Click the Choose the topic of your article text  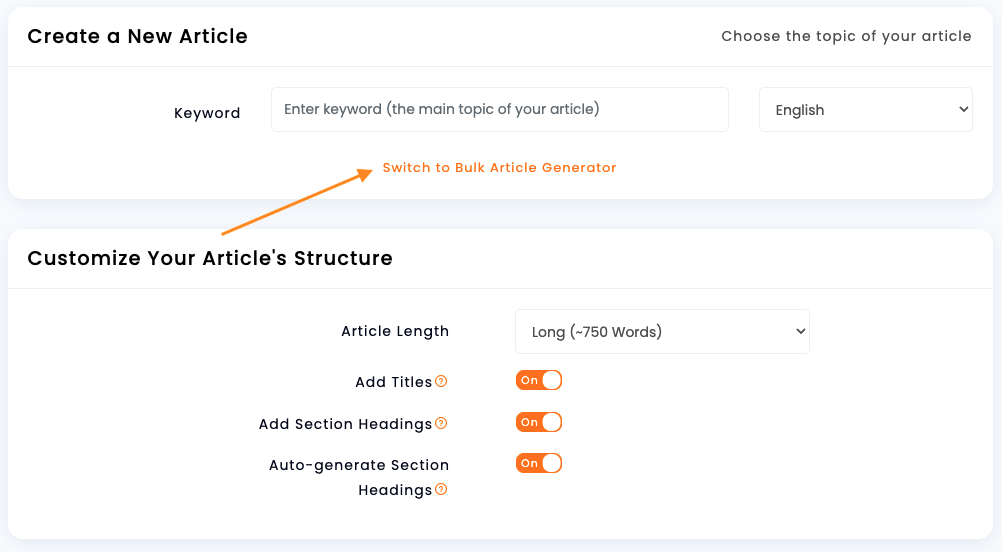point(846,36)
